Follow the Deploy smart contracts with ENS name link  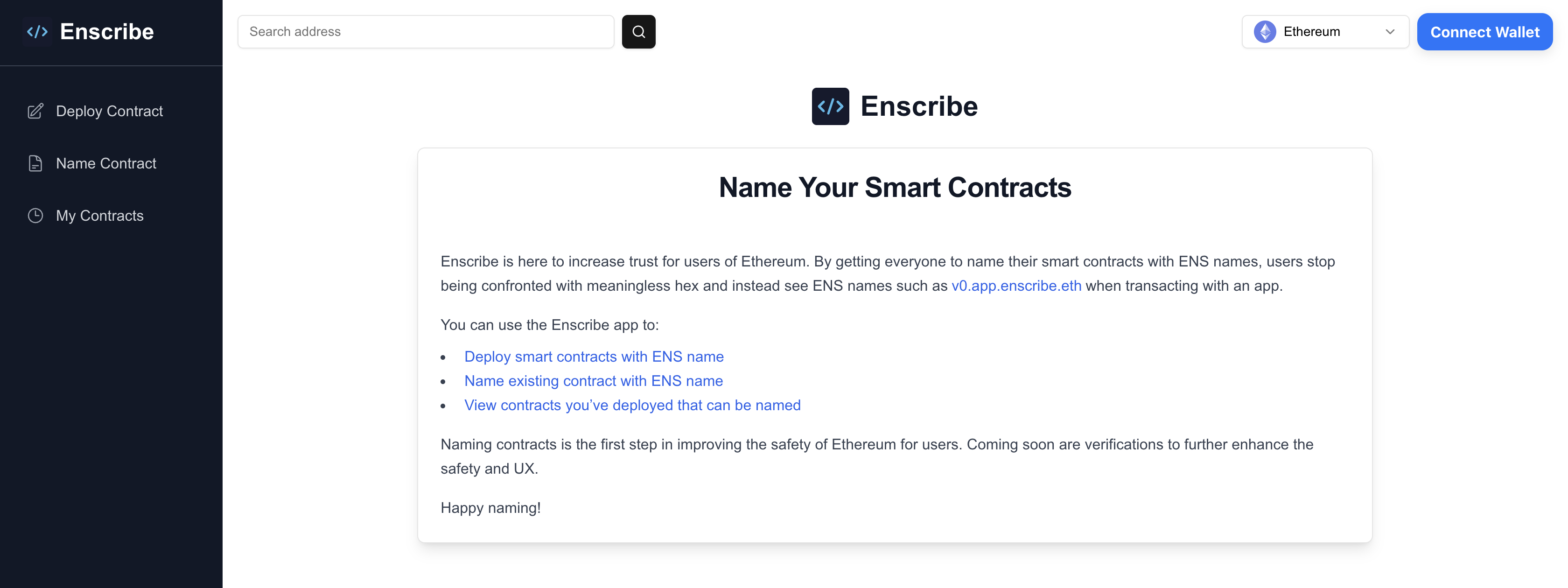(x=594, y=356)
